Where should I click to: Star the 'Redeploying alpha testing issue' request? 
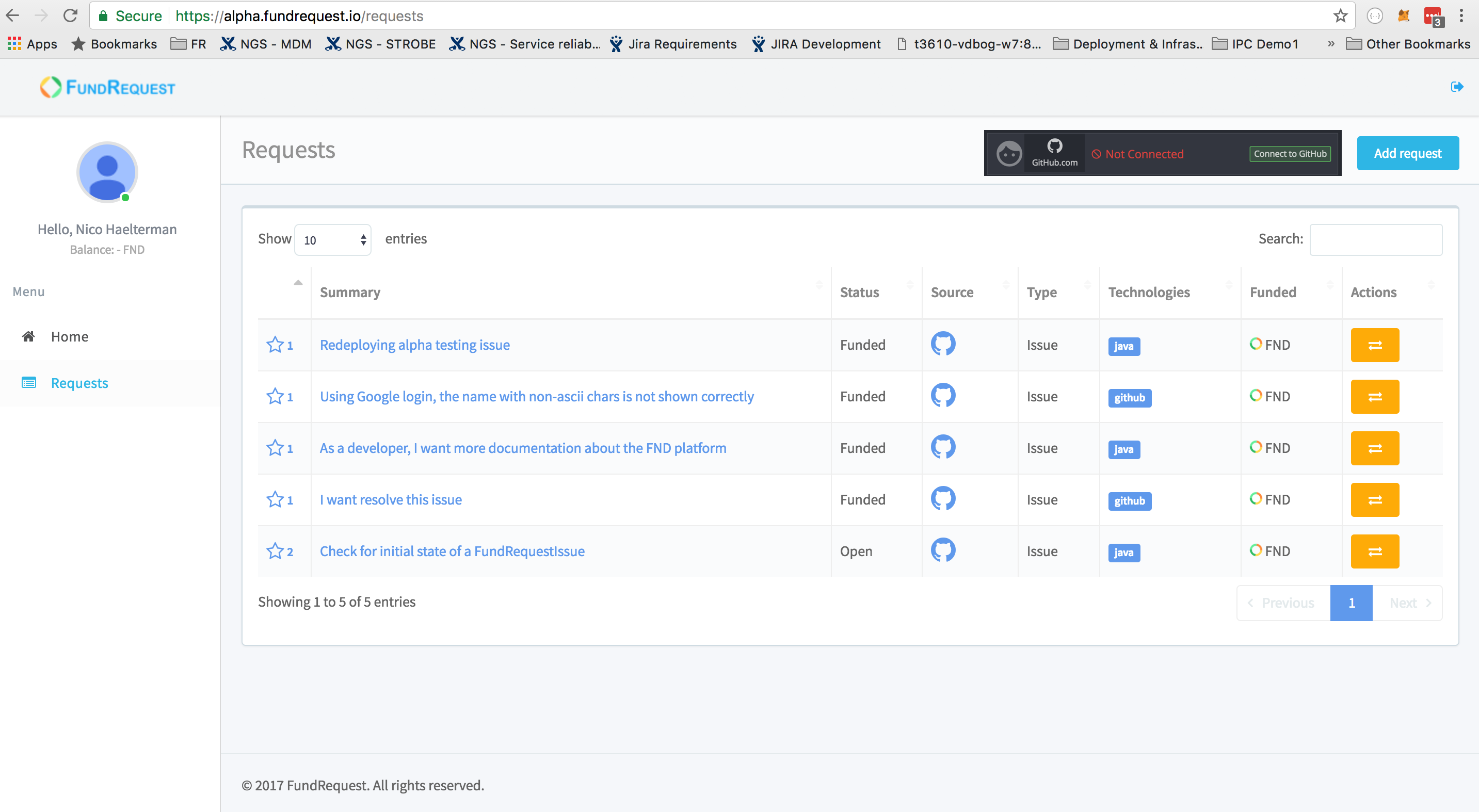275,344
